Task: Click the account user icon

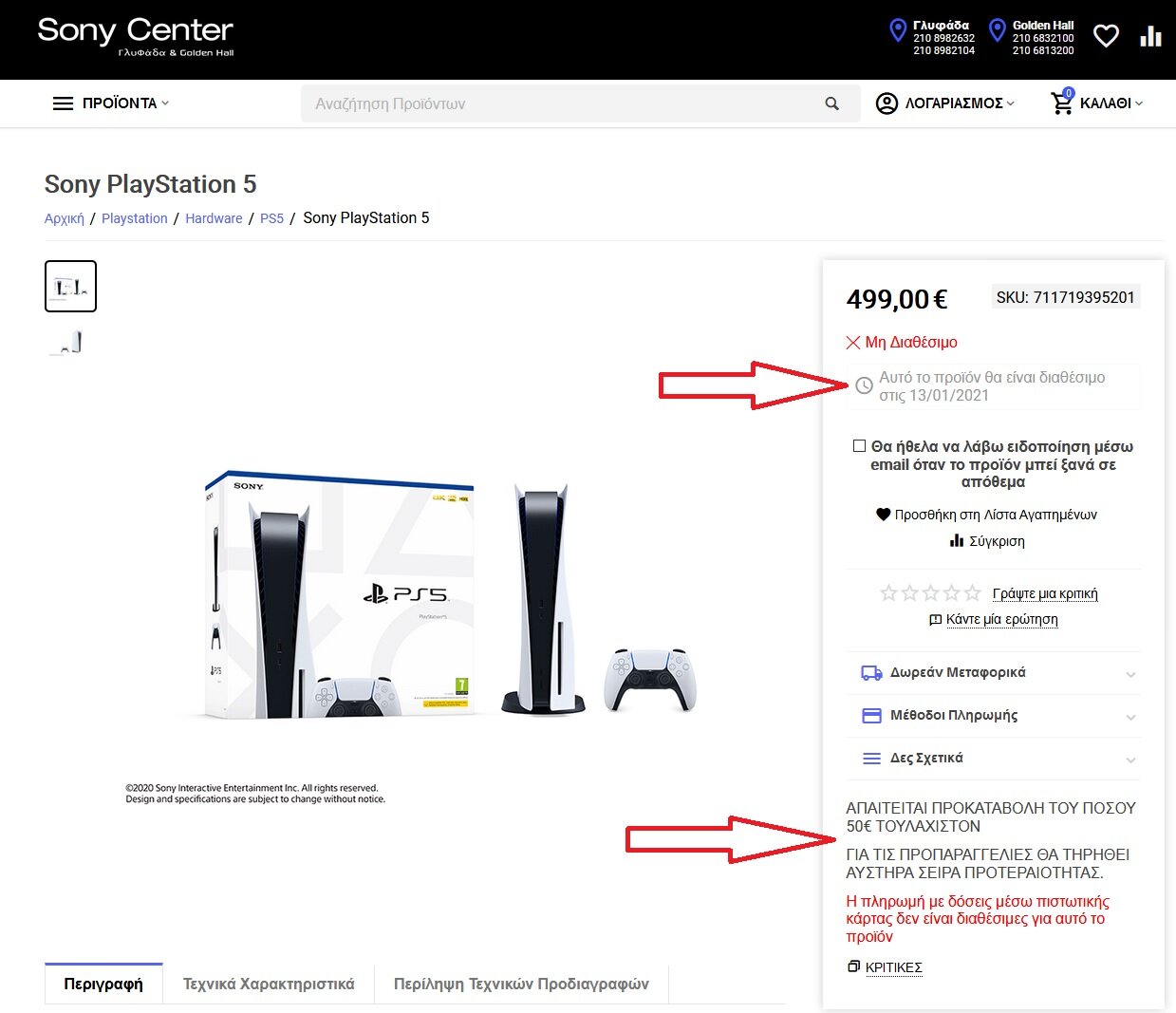Action: (887, 103)
